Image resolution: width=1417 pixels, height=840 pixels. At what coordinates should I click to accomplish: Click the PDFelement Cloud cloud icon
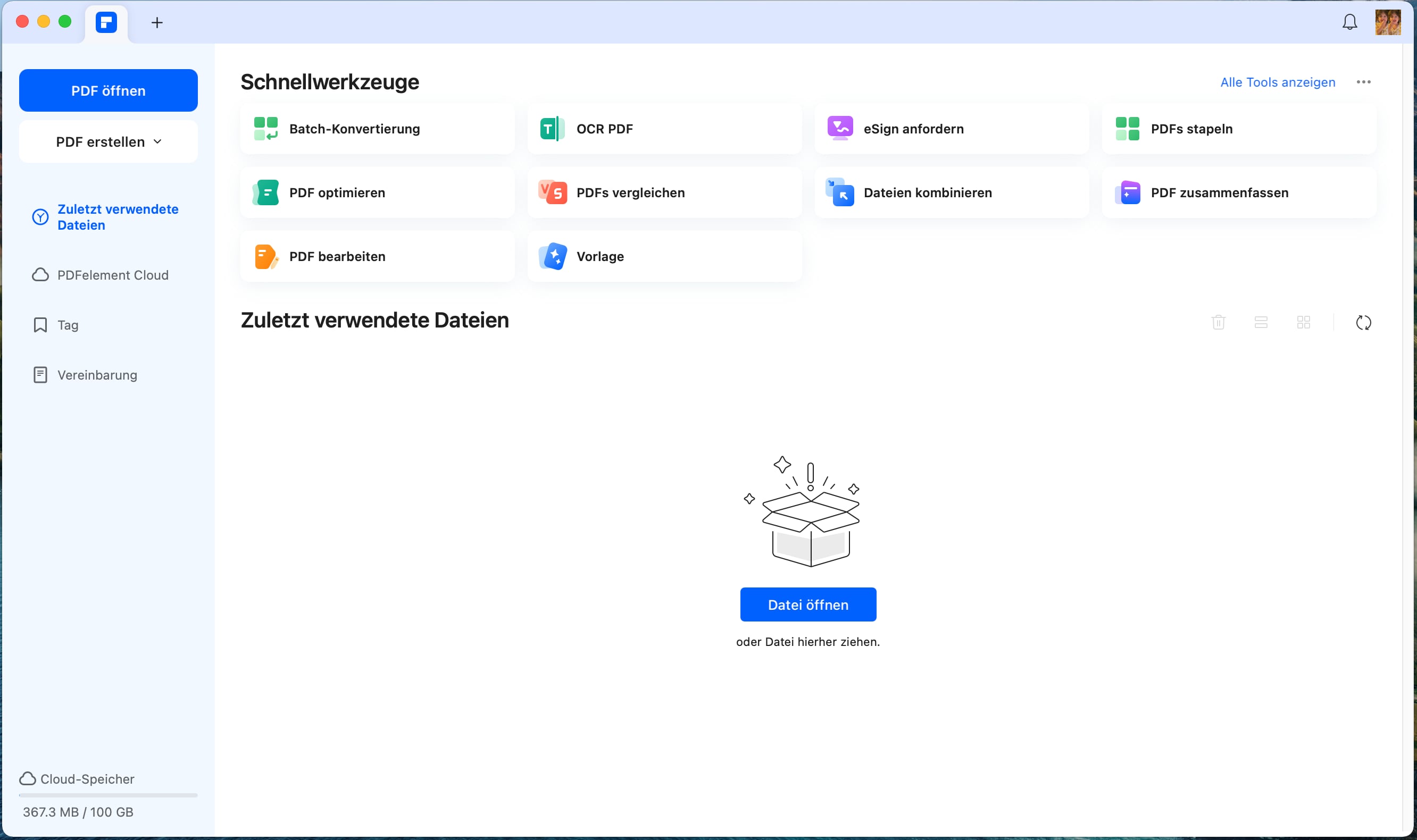pyautogui.click(x=40, y=275)
